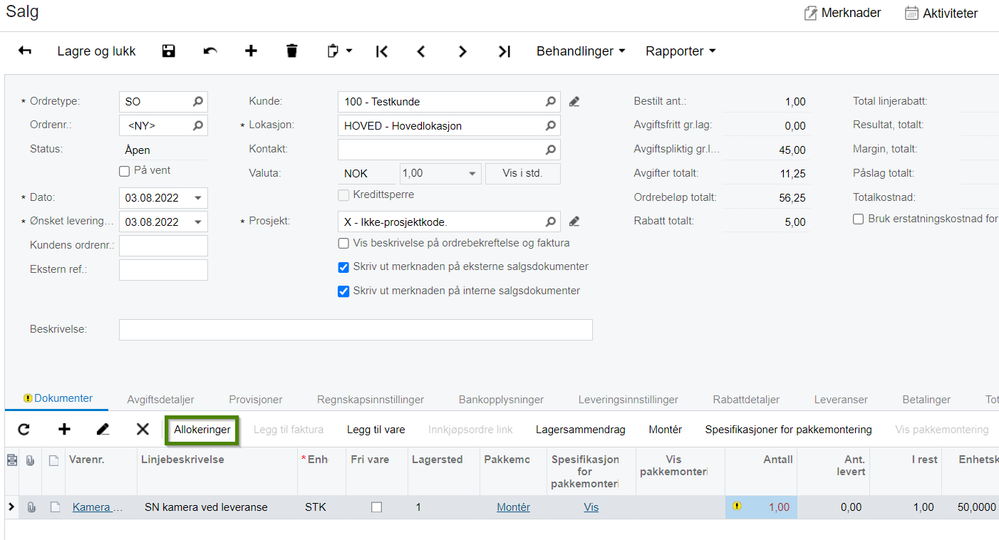Open Lokasjon lookup magnifier
The height and width of the screenshot is (540, 999).
click(x=550, y=125)
